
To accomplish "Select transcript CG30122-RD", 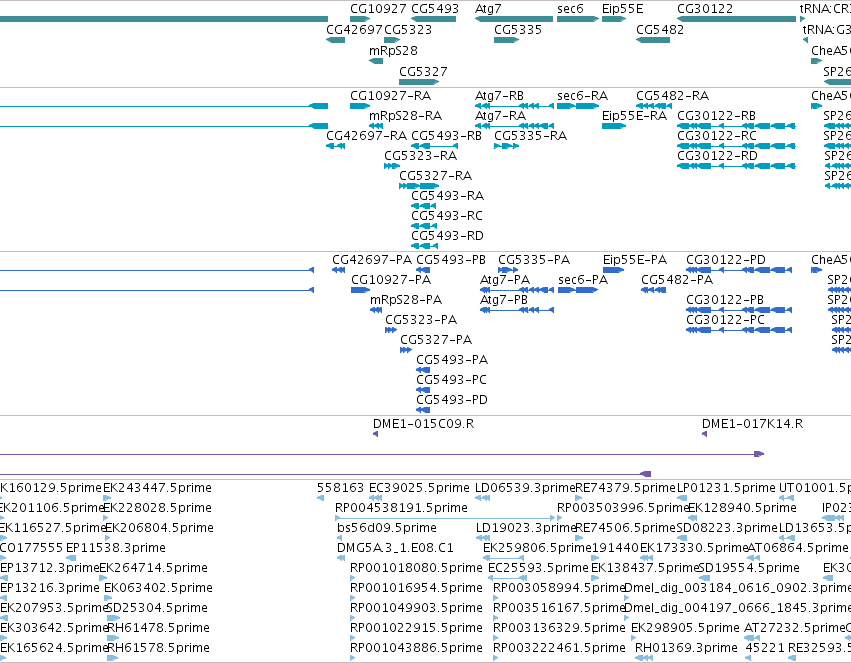I will (x=736, y=166).
